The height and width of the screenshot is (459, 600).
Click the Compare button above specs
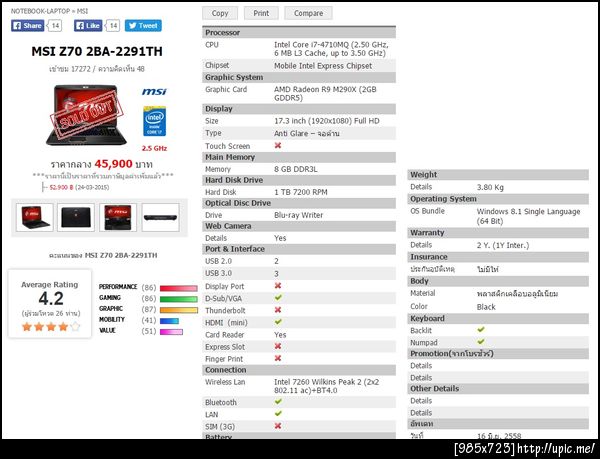[x=308, y=13]
